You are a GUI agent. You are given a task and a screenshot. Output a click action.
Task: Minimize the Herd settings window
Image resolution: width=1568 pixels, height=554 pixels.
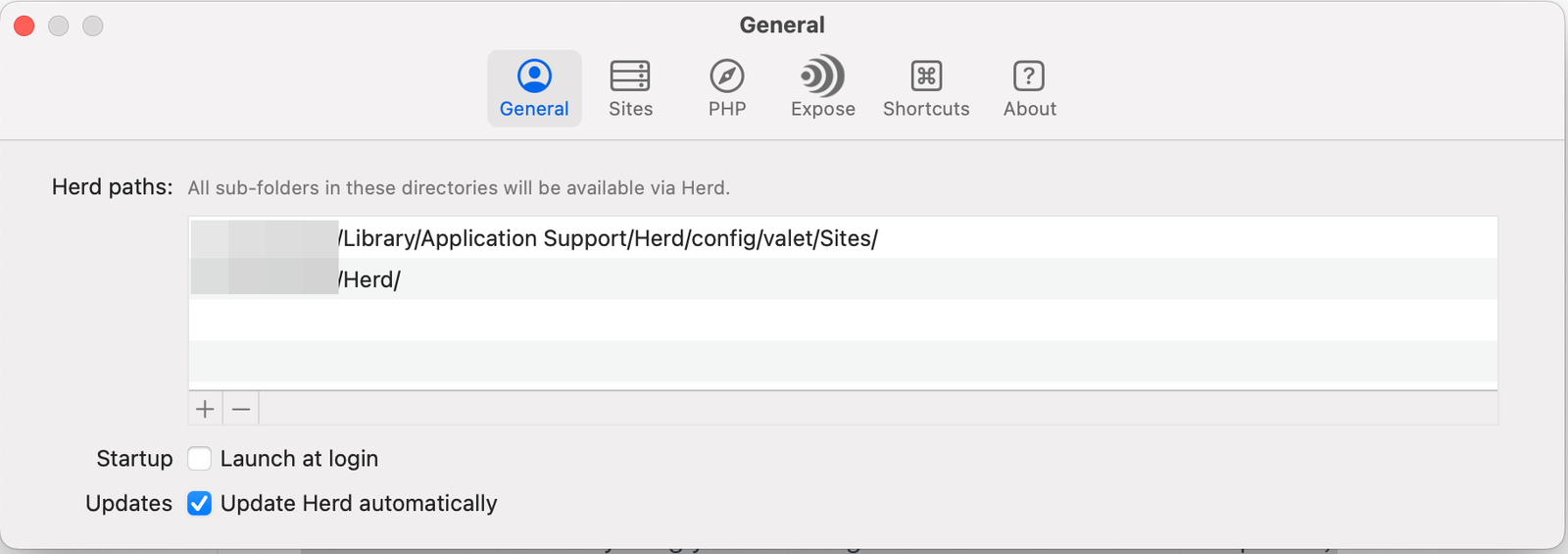[x=59, y=26]
